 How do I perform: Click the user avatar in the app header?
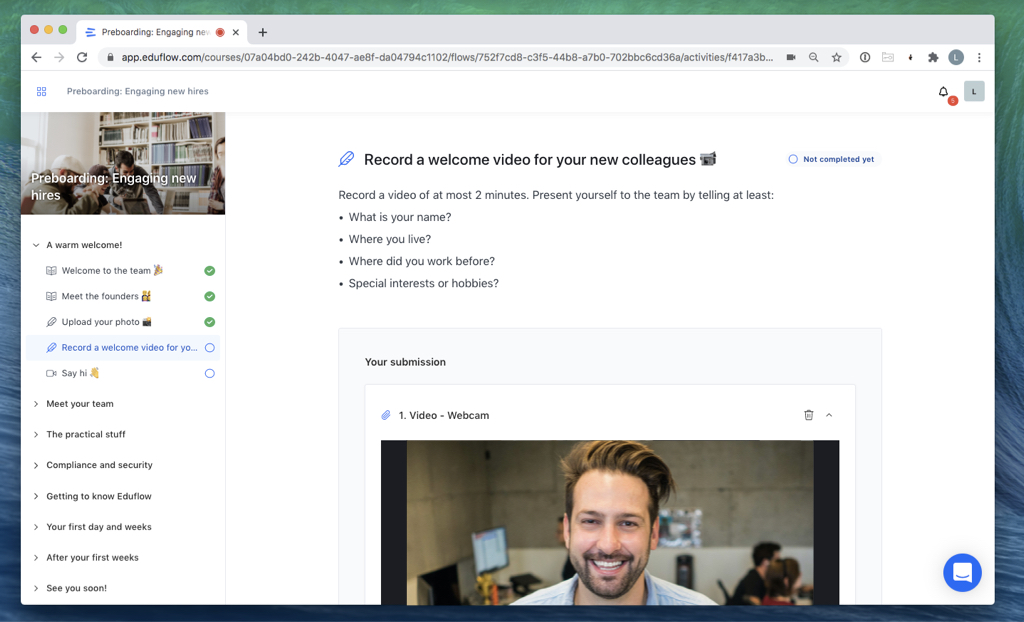[974, 92]
